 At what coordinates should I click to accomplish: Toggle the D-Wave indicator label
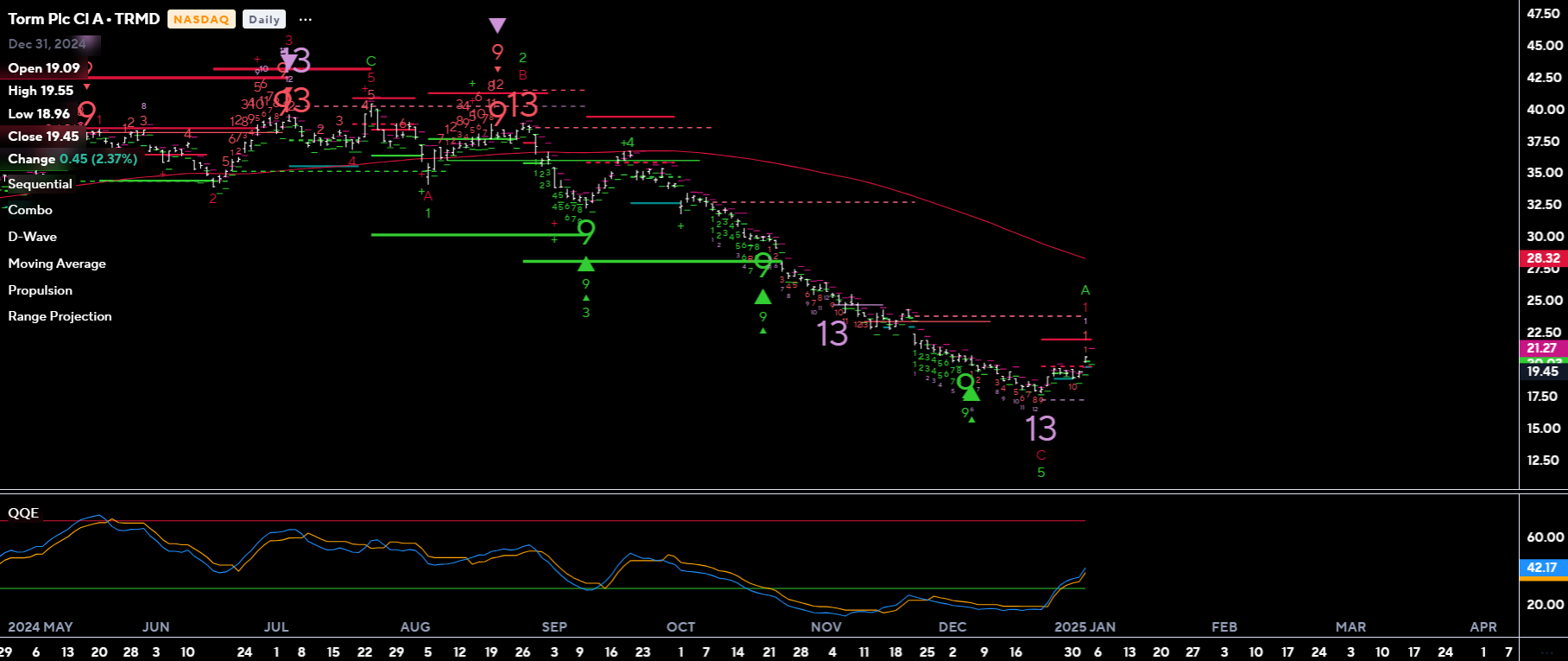pyautogui.click(x=33, y=237)
